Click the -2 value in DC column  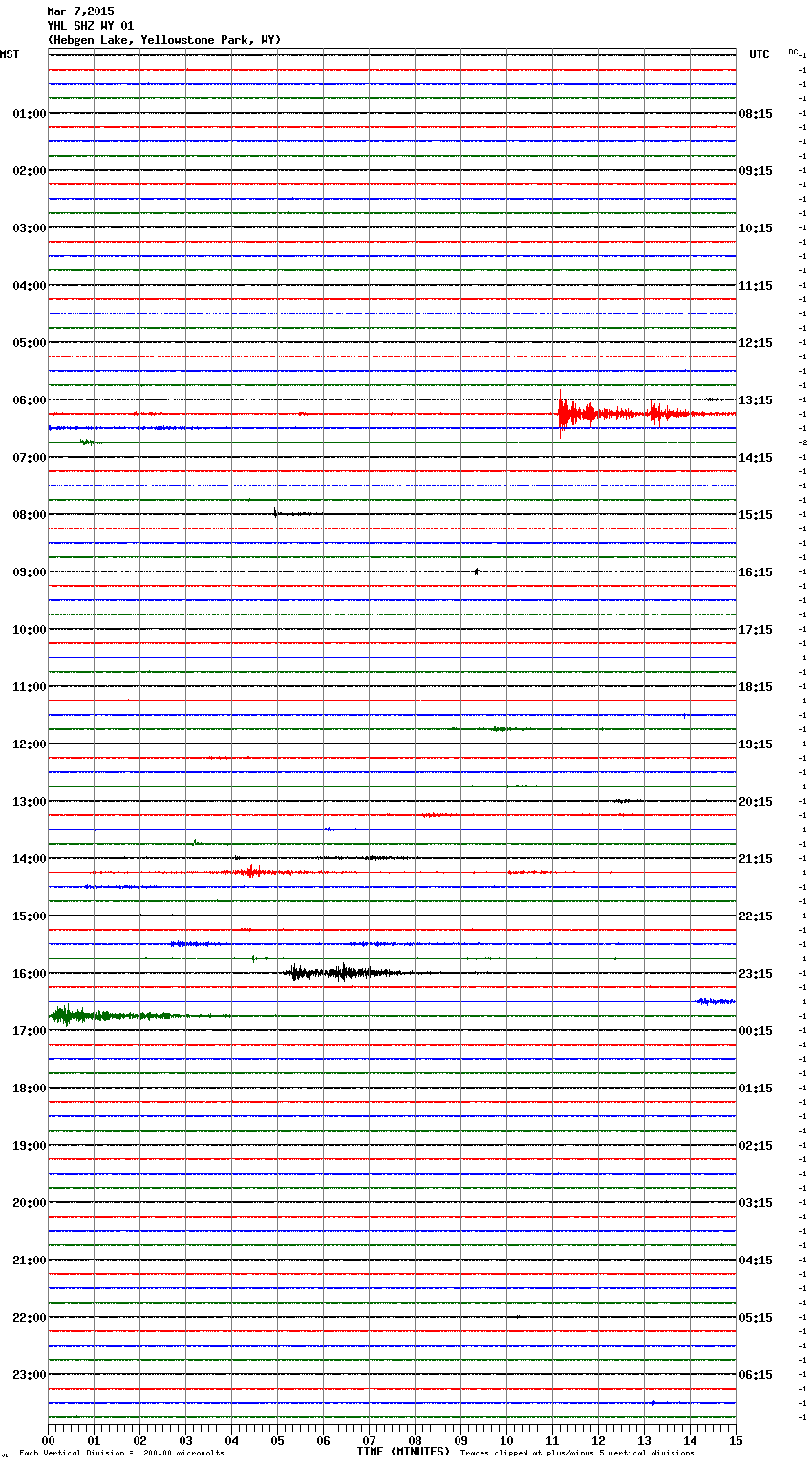tap(802, 443)
